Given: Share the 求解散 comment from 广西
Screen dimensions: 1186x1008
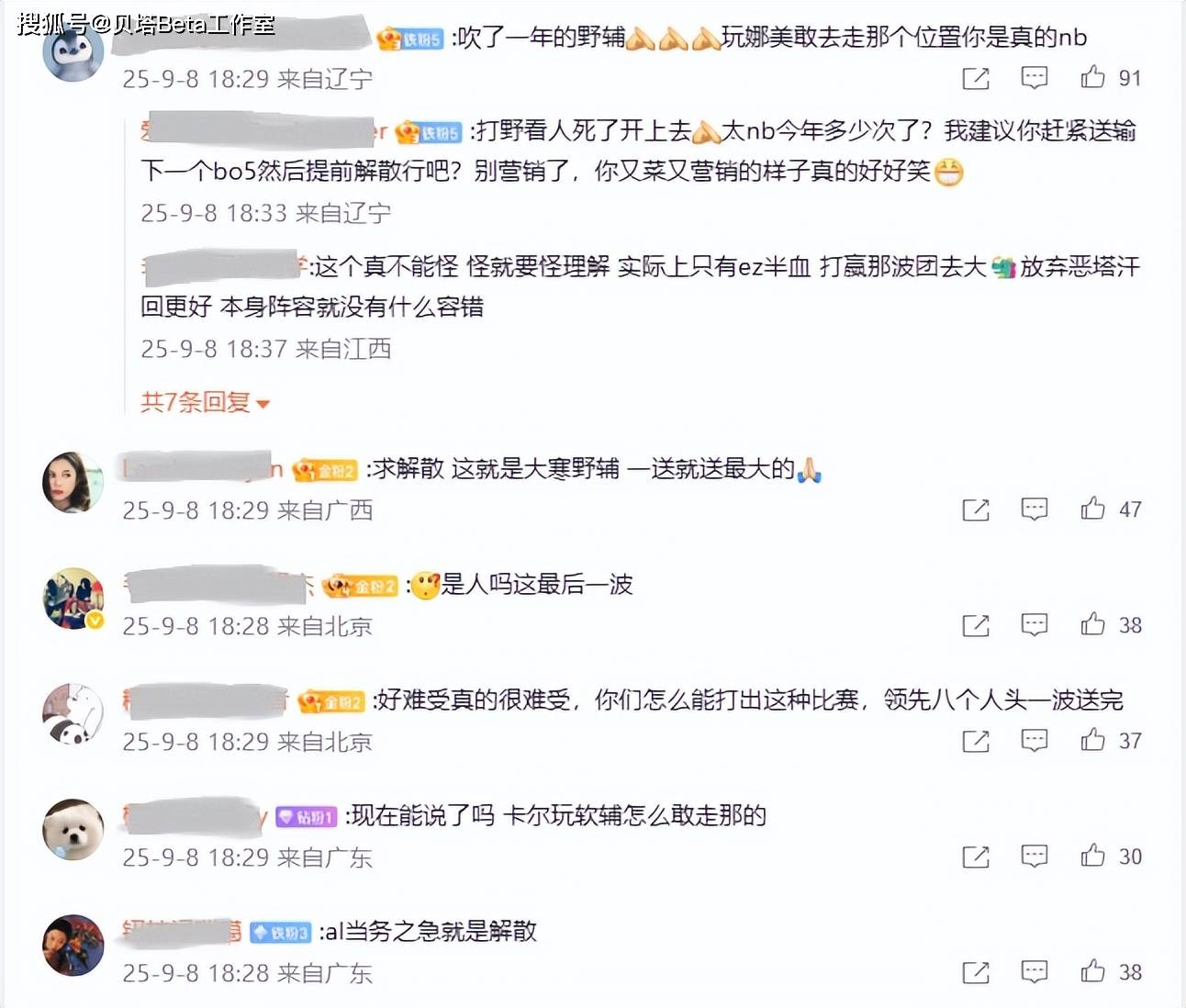Looking at the screenshot, I should 975,510.
